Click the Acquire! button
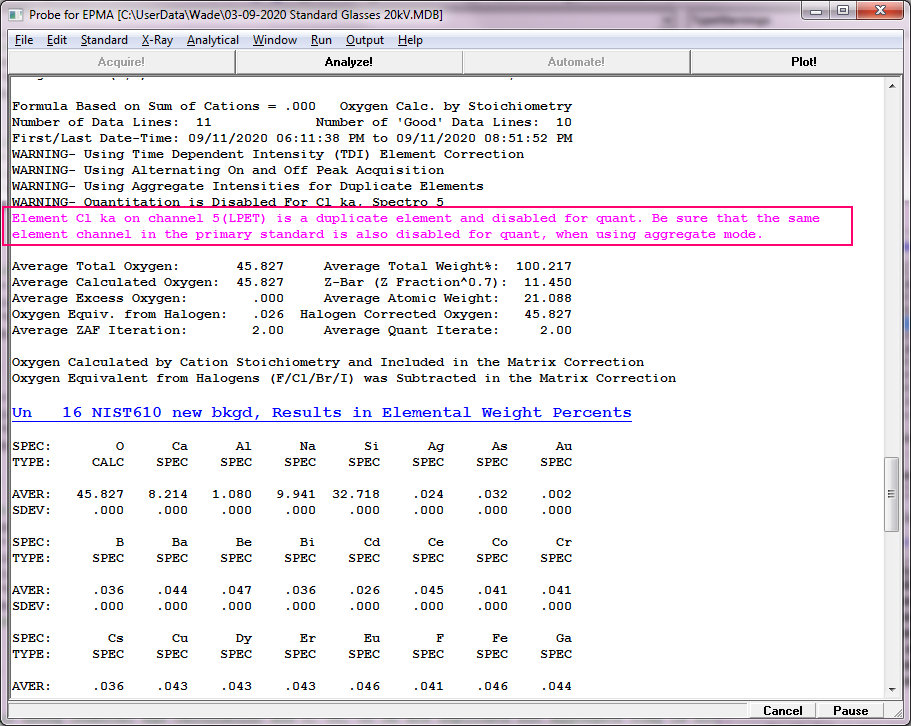This screenshot has width=911, height=726. 121,62
